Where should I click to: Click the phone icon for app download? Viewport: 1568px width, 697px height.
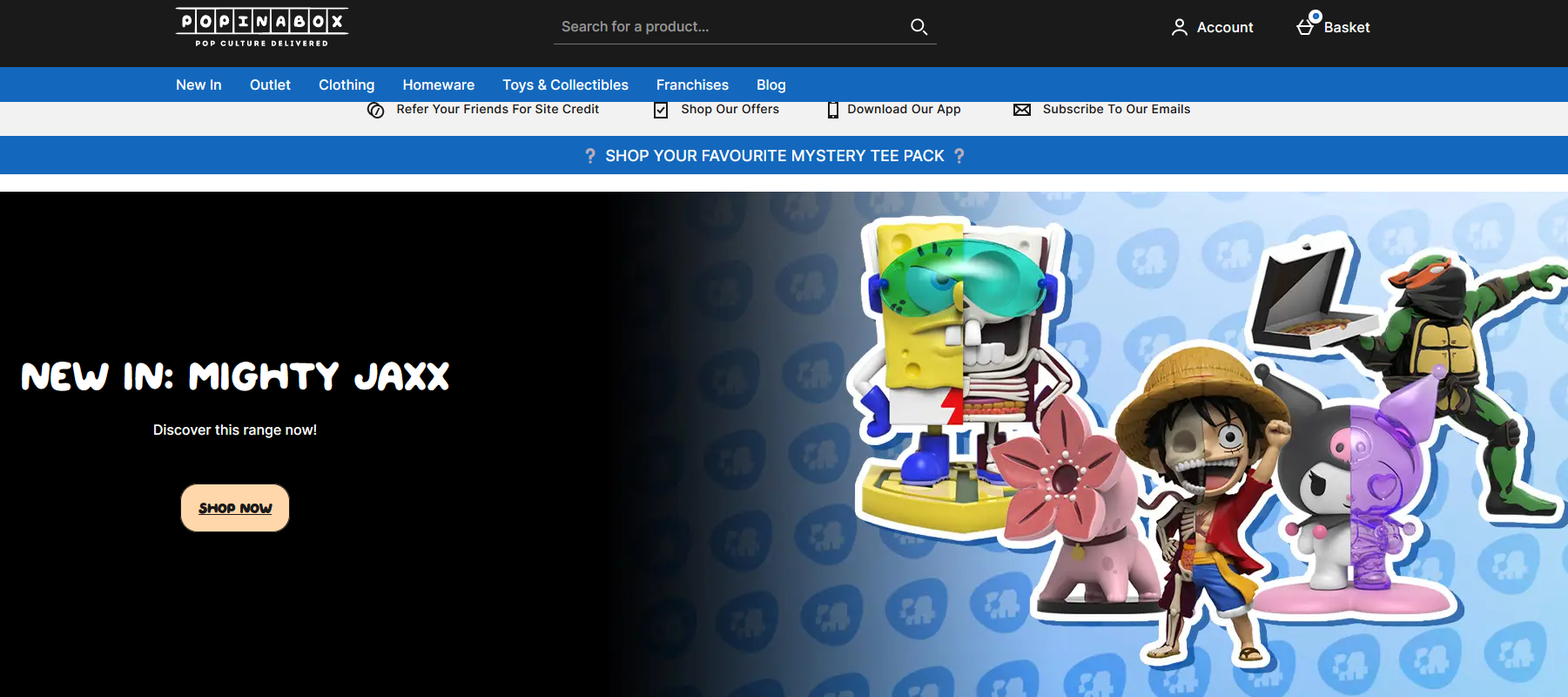pyautogui.click(x=832, y=110)
